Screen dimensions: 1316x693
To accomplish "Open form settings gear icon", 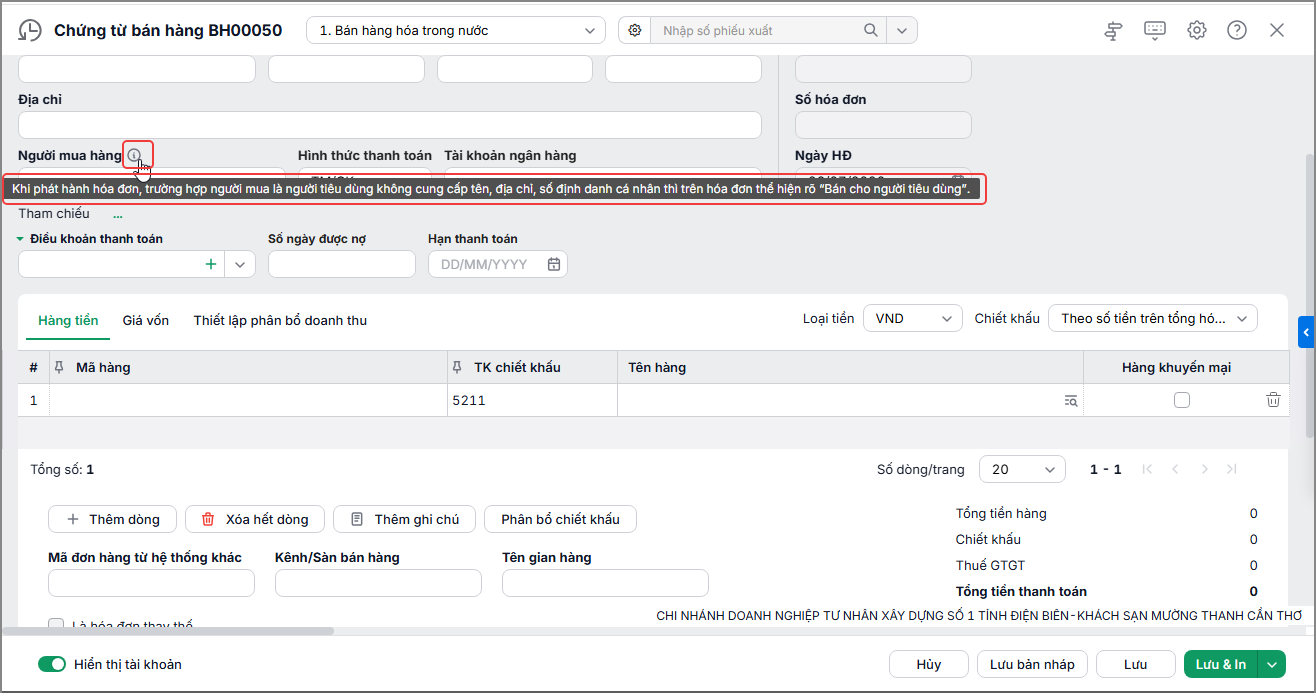I will [1197, 30].
